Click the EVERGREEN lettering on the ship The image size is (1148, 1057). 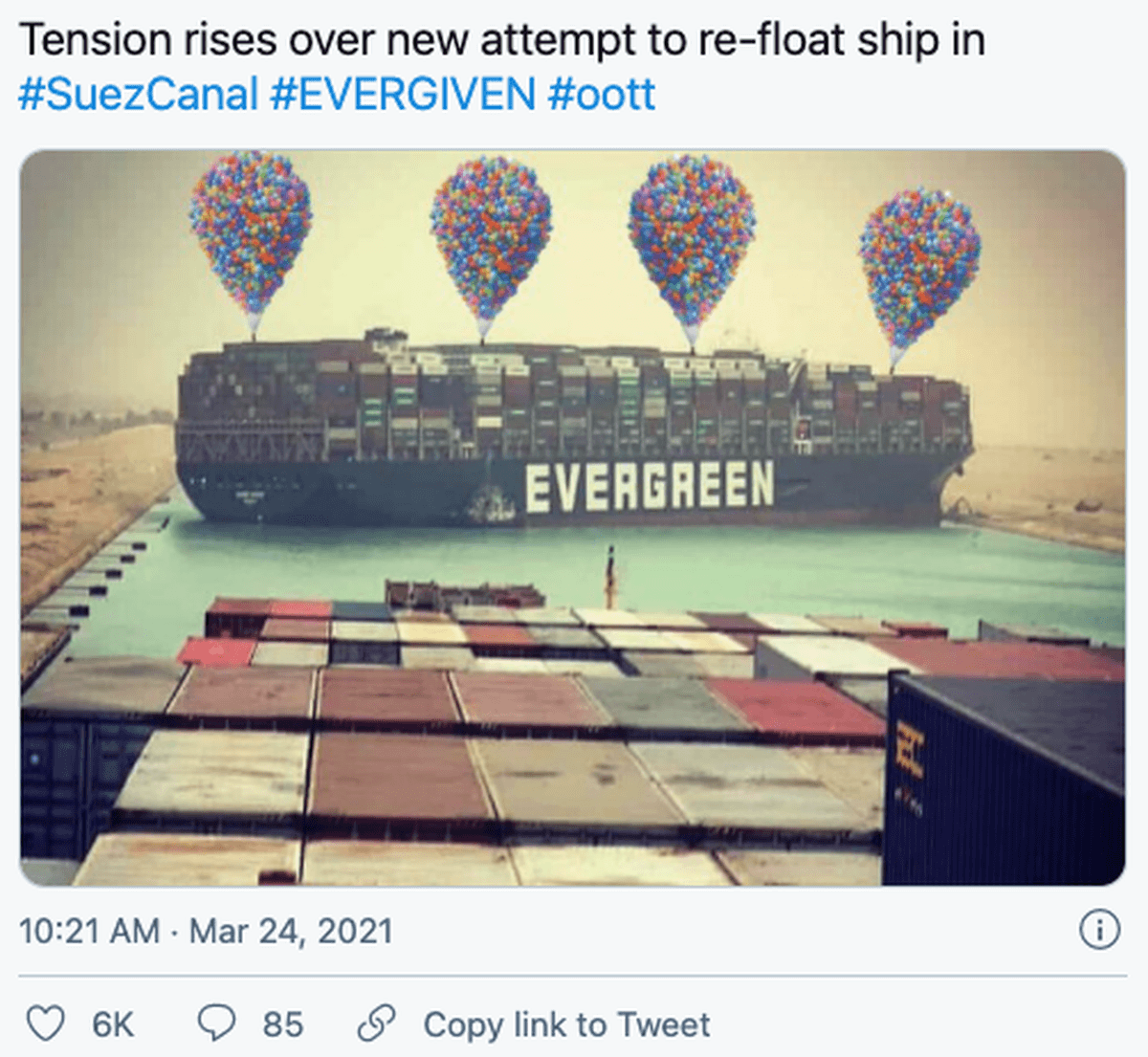click(x=650, y=486)
